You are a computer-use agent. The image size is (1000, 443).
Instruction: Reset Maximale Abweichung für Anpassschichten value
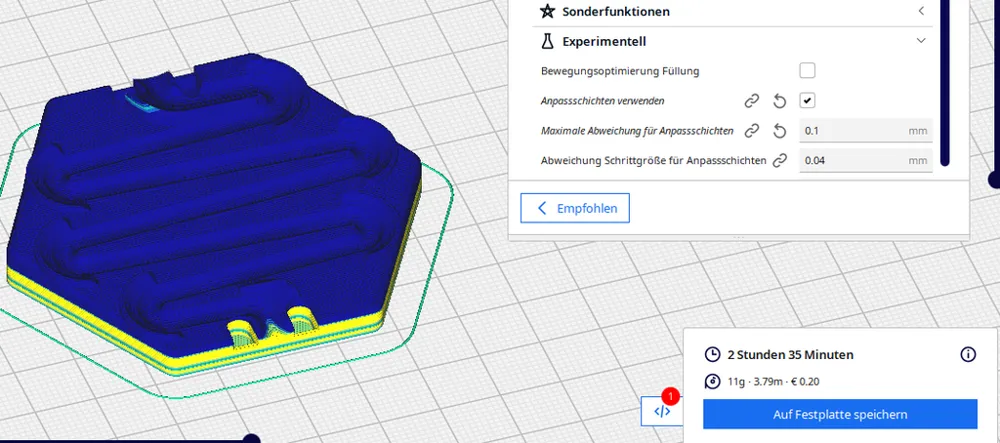coord(779,131)
